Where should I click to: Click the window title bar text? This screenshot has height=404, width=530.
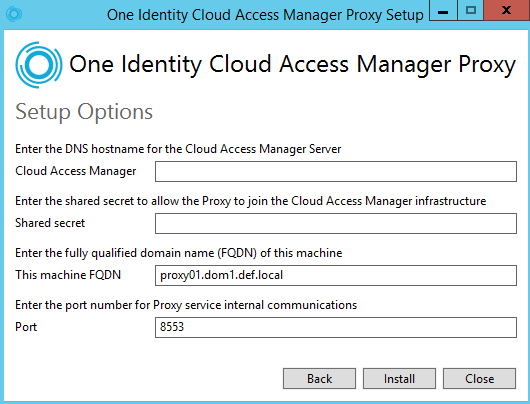click(x=265, y=15)
